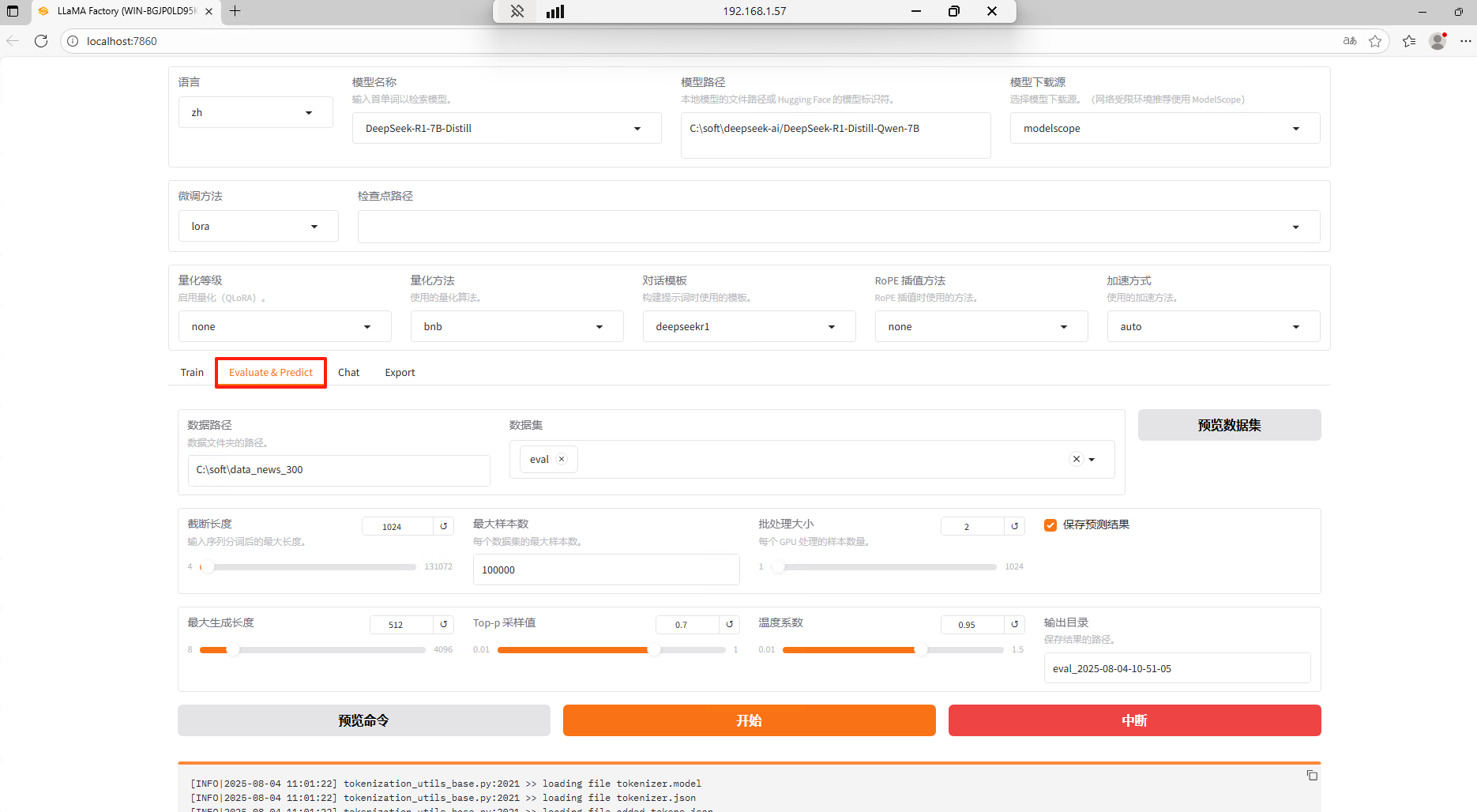Open the RoPE 插值方法 dropdown
The height and width of the screenshot is (812, 1477).
point(981,326)
